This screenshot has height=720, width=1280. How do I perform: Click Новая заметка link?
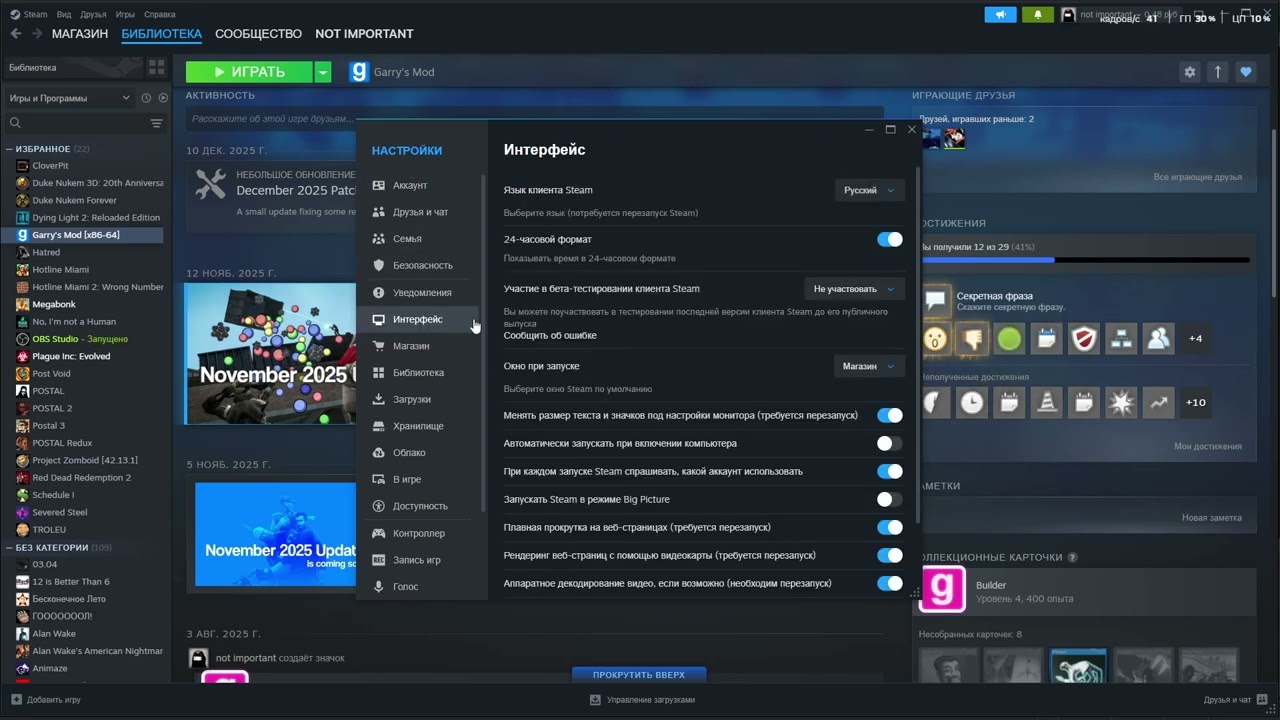click(x=1212, y=518)
